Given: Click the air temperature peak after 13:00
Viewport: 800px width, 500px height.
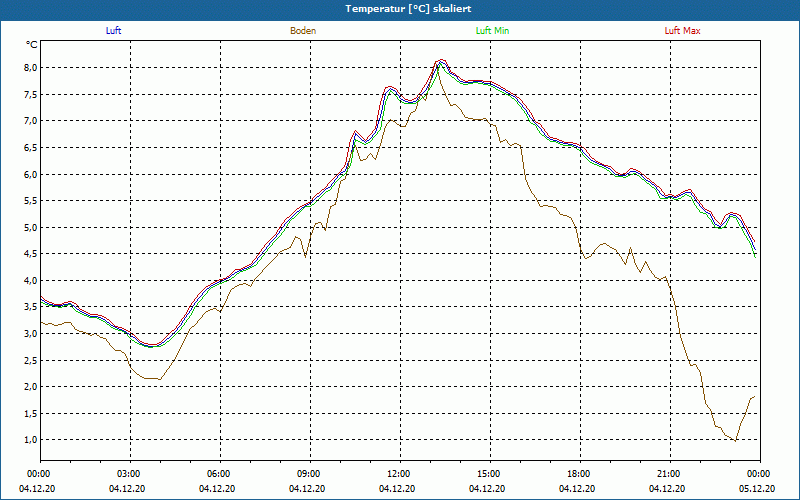Looking at the screenshot, I should [x=441, y=61].
